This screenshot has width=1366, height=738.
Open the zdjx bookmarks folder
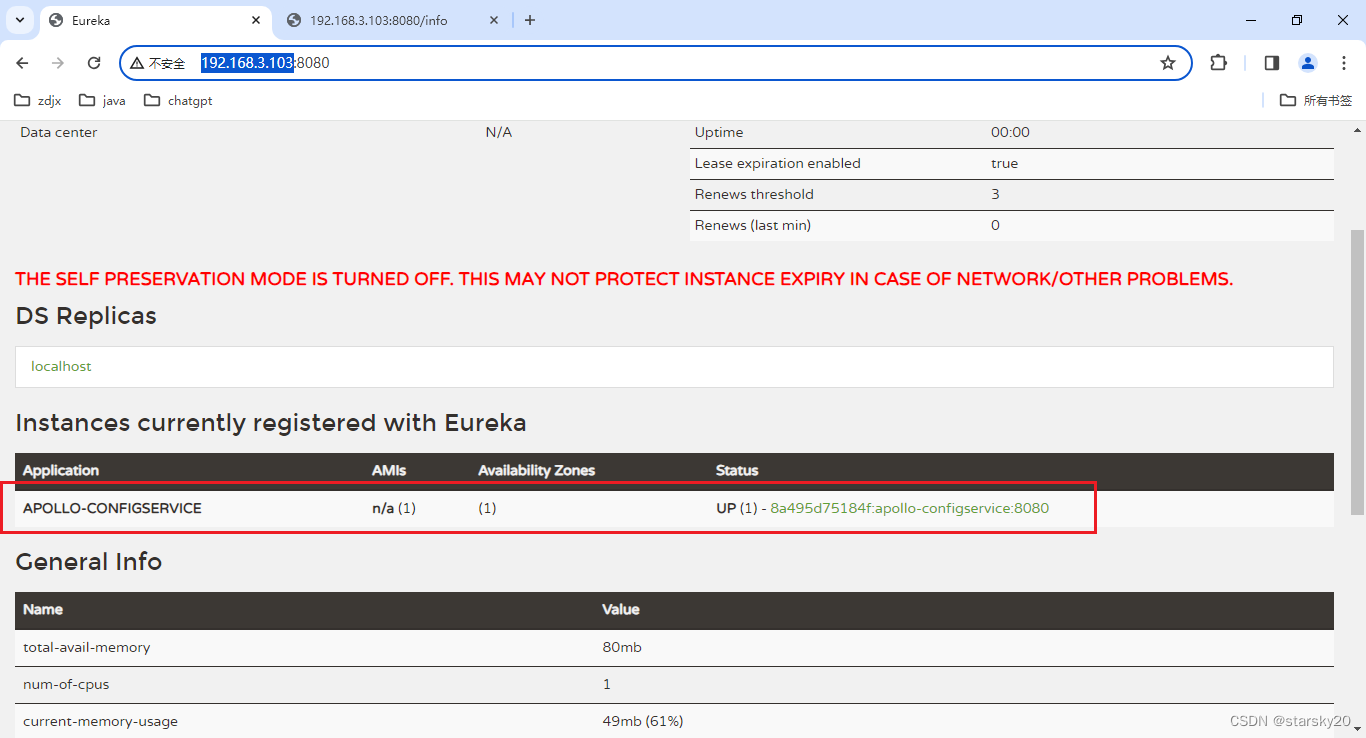pos(38,100)
